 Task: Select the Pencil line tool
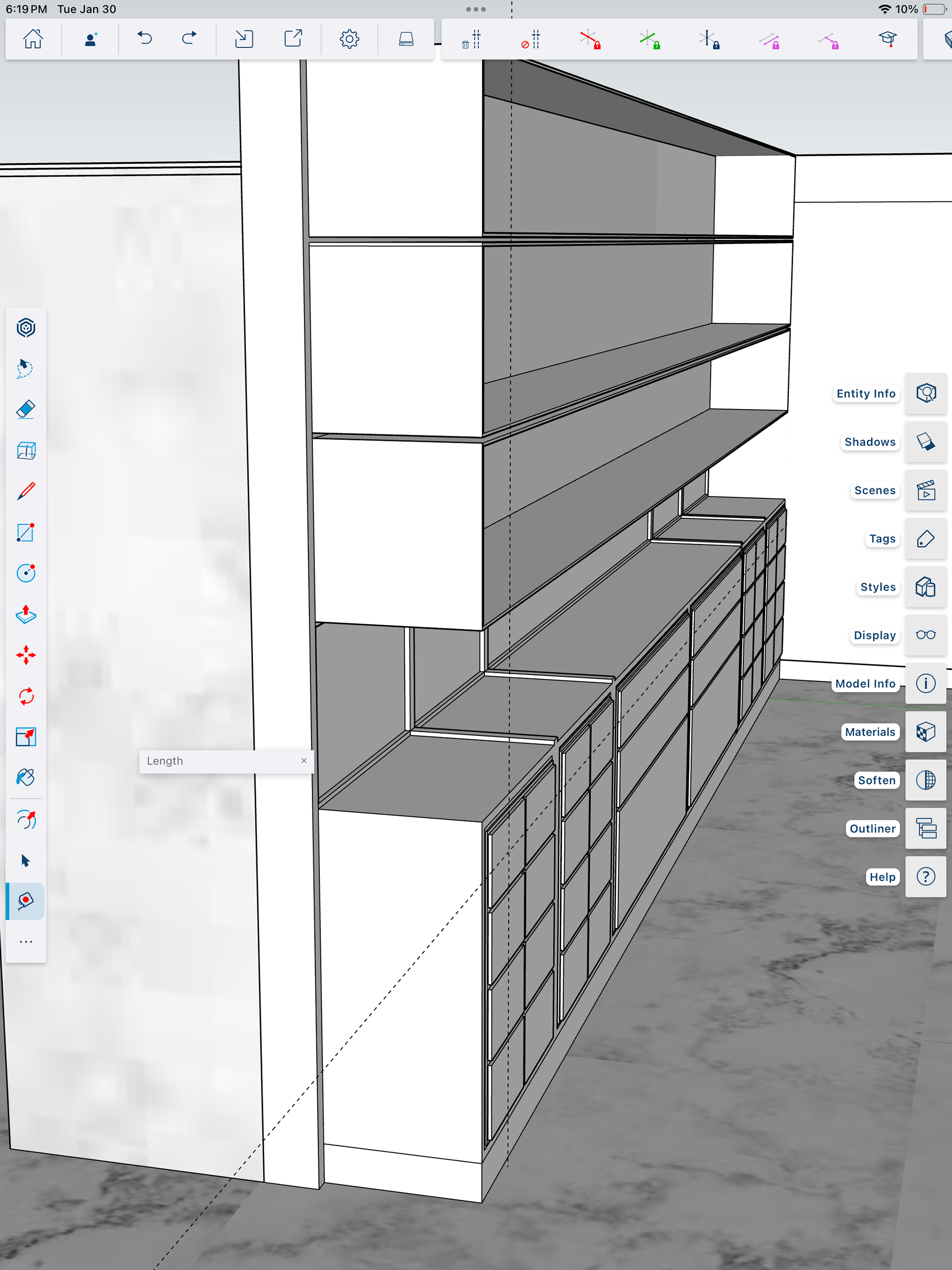pos(26,491)
